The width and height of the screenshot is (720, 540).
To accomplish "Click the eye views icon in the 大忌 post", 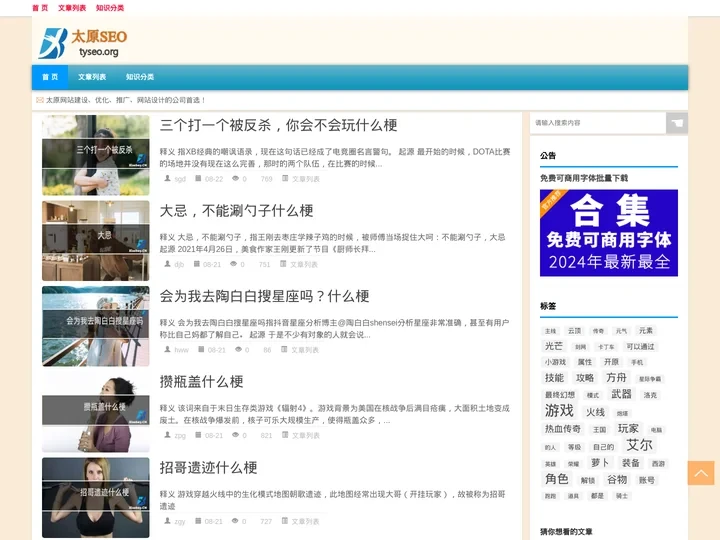I will point(233,264).
